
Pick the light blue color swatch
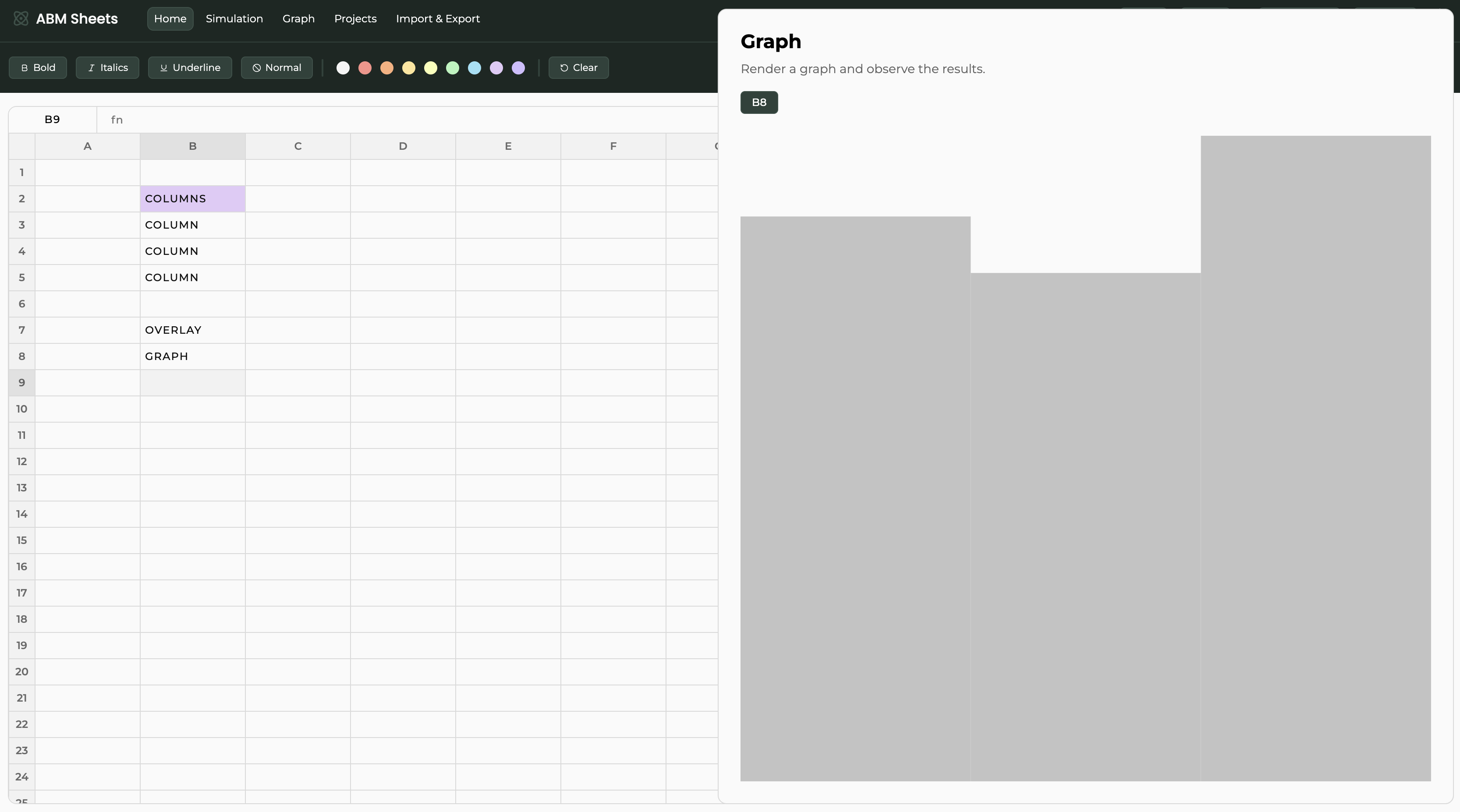pos(475,68)
